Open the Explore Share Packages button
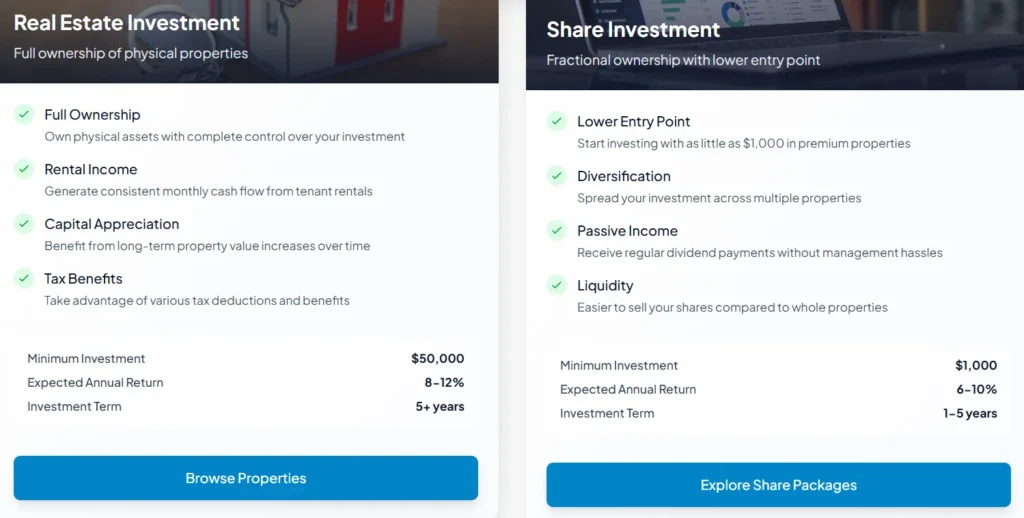The image size is (1024, 518). (778, 485)
